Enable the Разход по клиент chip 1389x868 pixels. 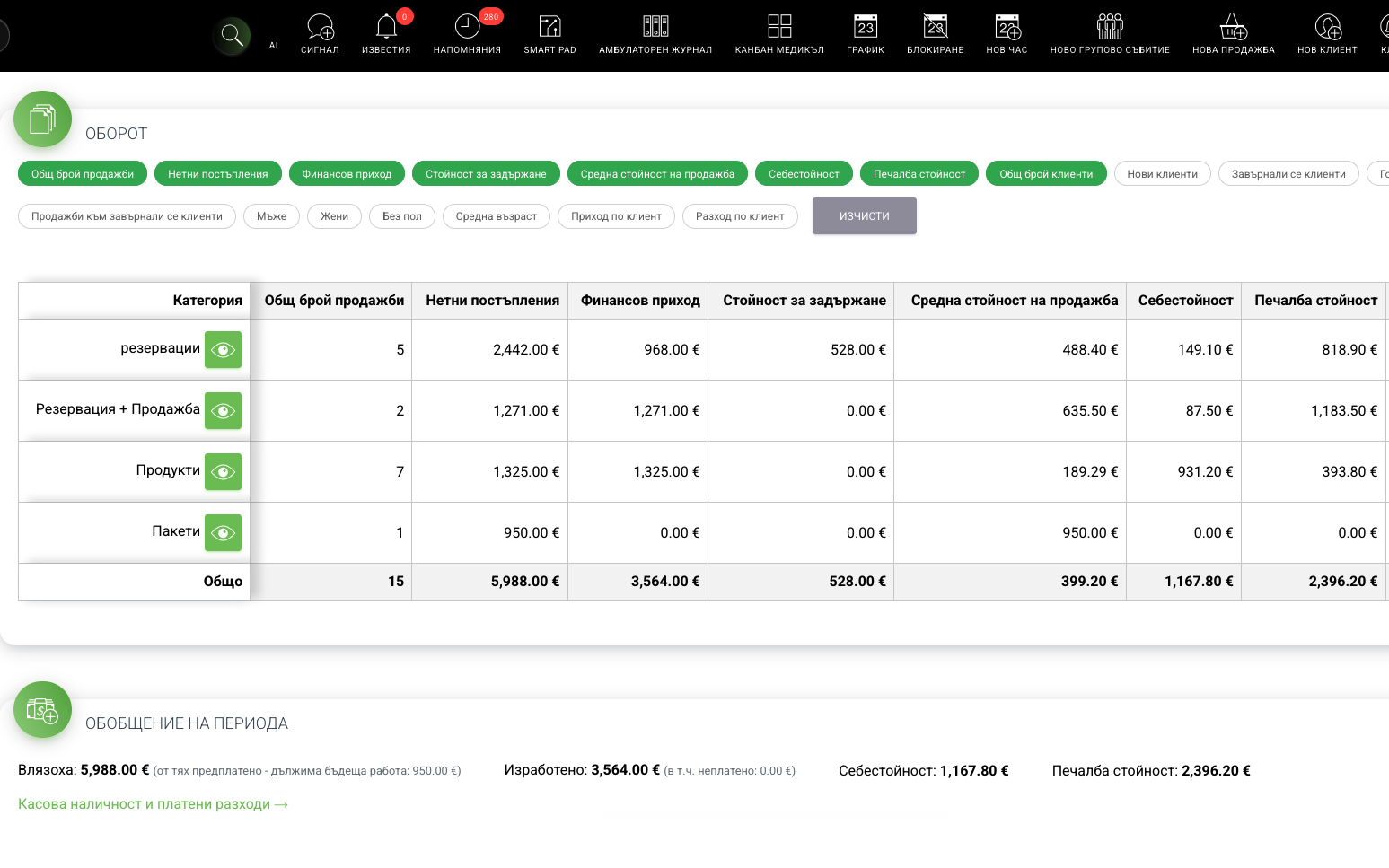pyautogui.click(x=740, y=216)
